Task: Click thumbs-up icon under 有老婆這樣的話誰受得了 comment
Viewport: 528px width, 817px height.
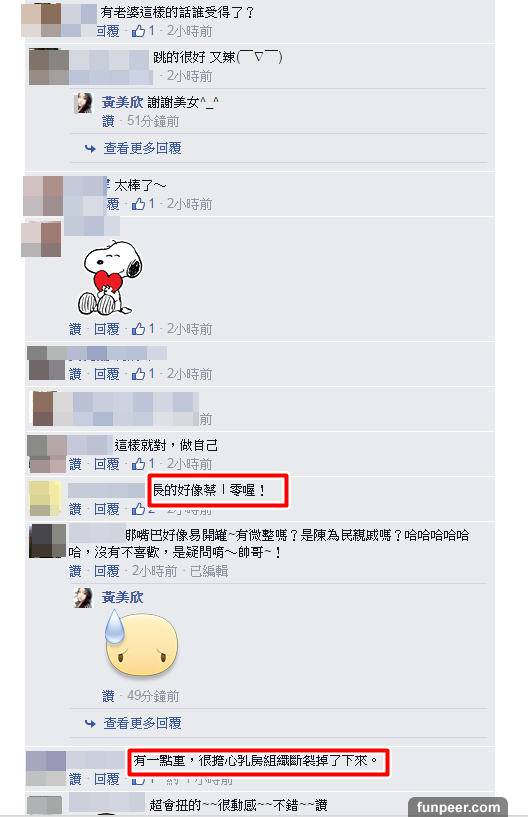Action: coord(138,31)
